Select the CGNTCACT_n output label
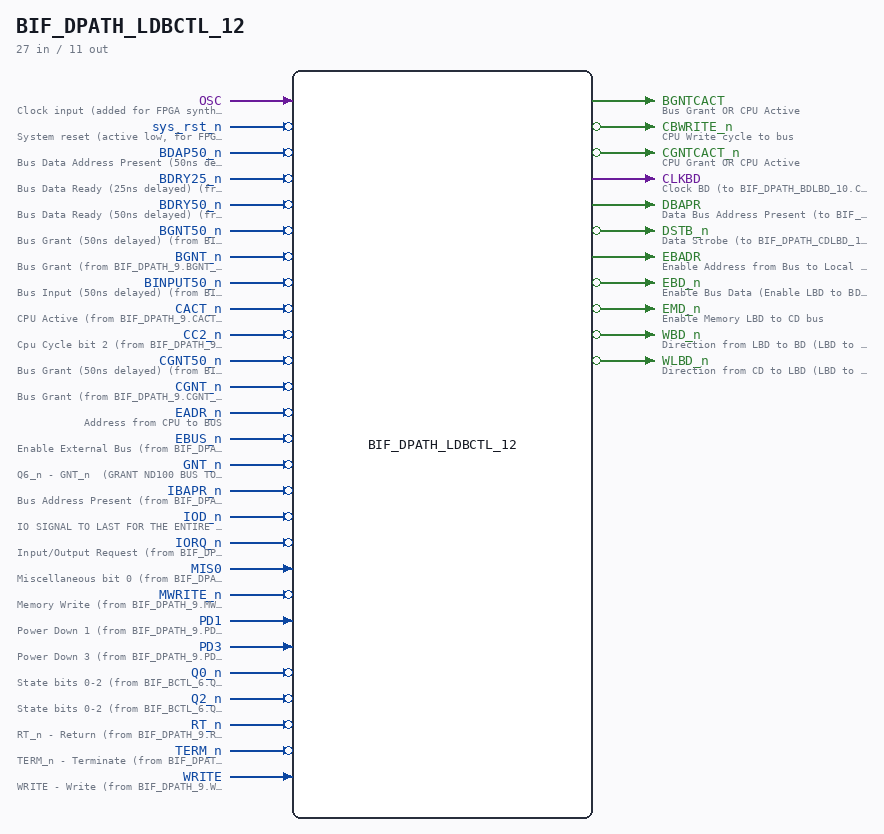The height and width of the screenshot is (834, 884). [x=701, y=153]
